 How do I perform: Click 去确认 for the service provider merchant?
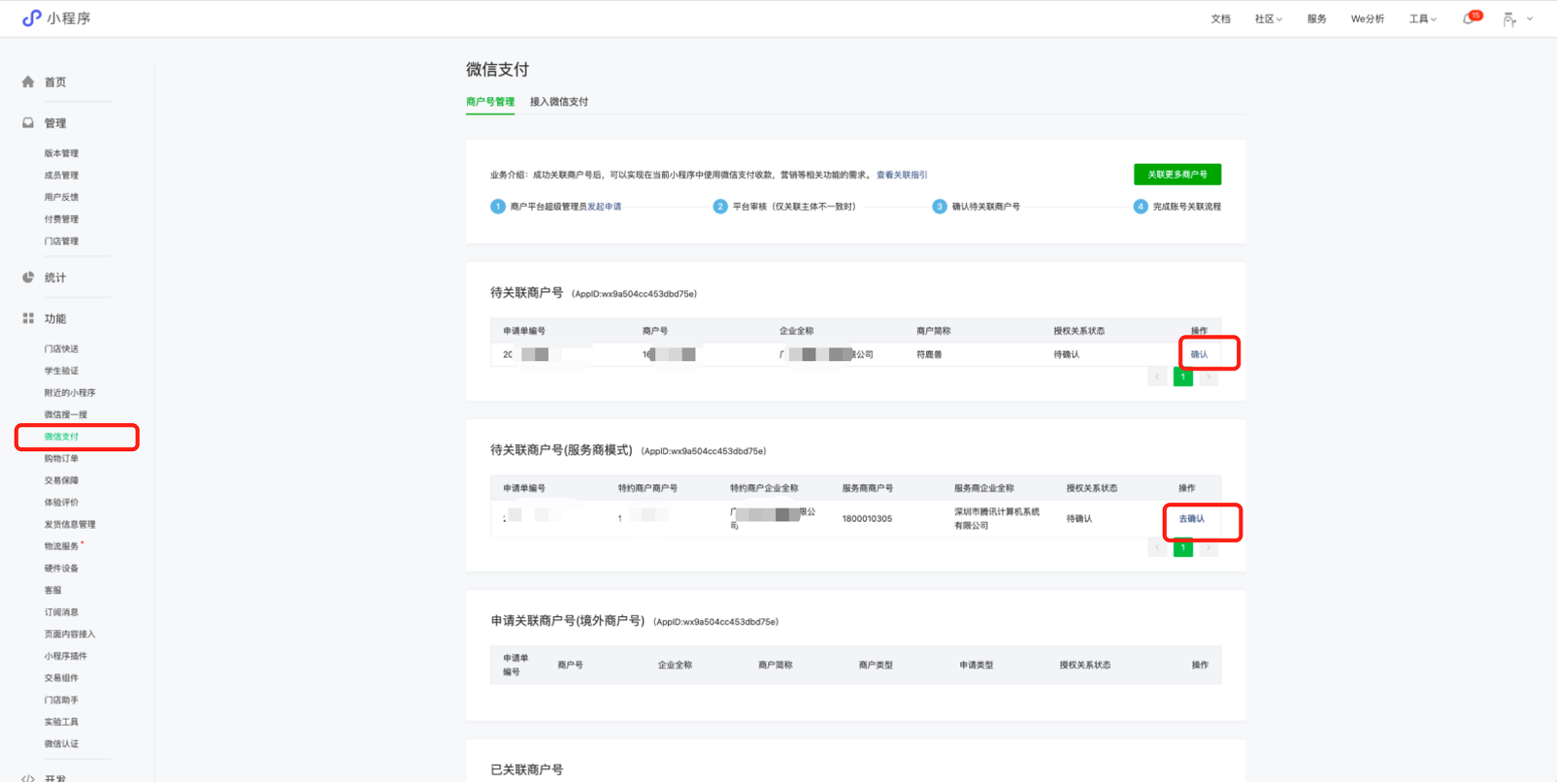(x=1191, y=519)
